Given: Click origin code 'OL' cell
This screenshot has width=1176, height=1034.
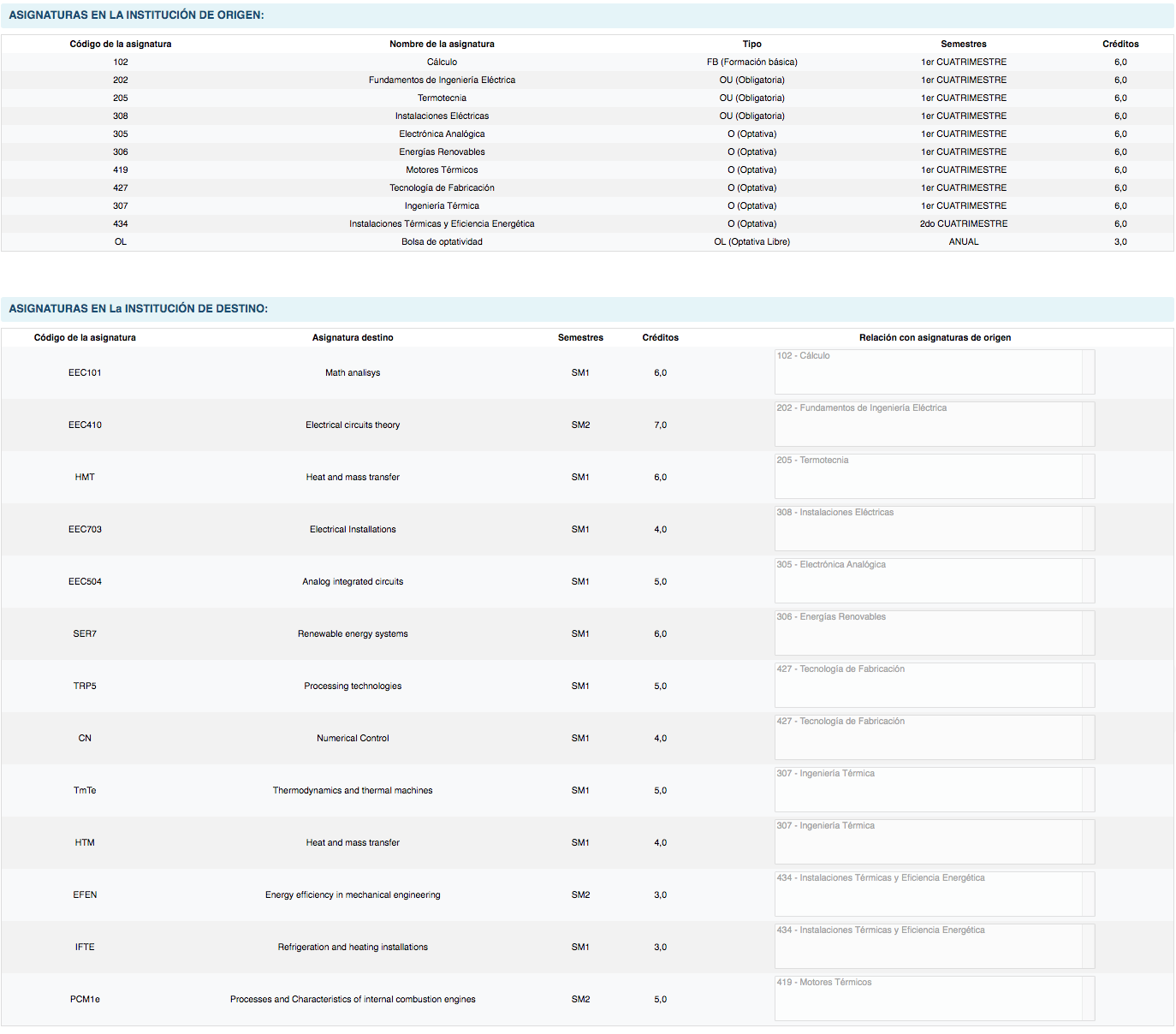Looking at the screenshot, I should click(121, 241).
